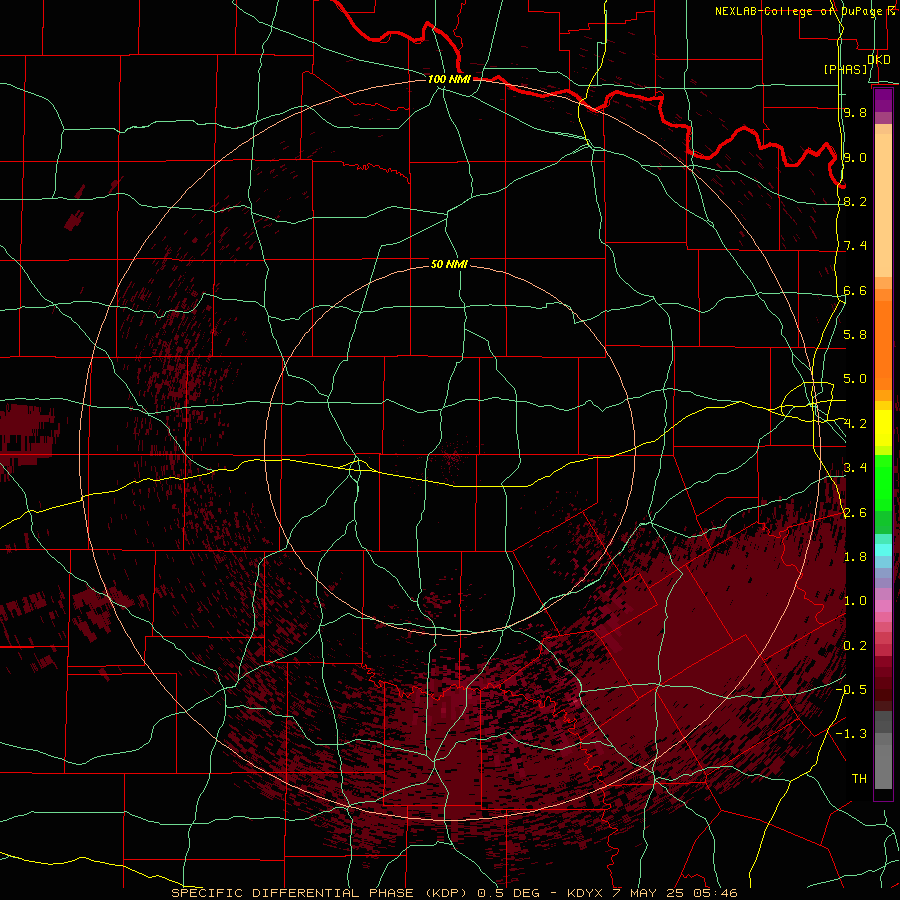Click the 4.2 value on the scale

click(x=855, y=424)
